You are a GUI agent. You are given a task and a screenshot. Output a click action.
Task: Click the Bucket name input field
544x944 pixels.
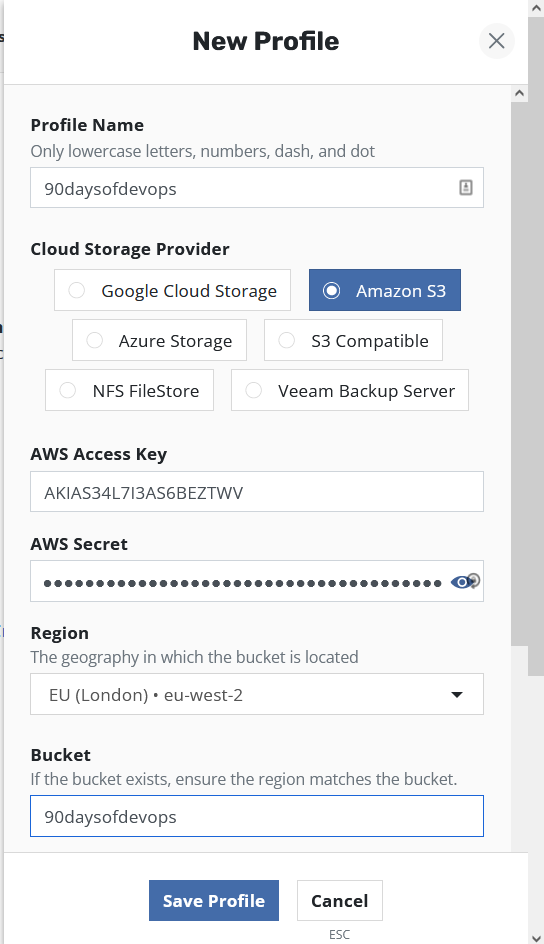tap(257, 816)
